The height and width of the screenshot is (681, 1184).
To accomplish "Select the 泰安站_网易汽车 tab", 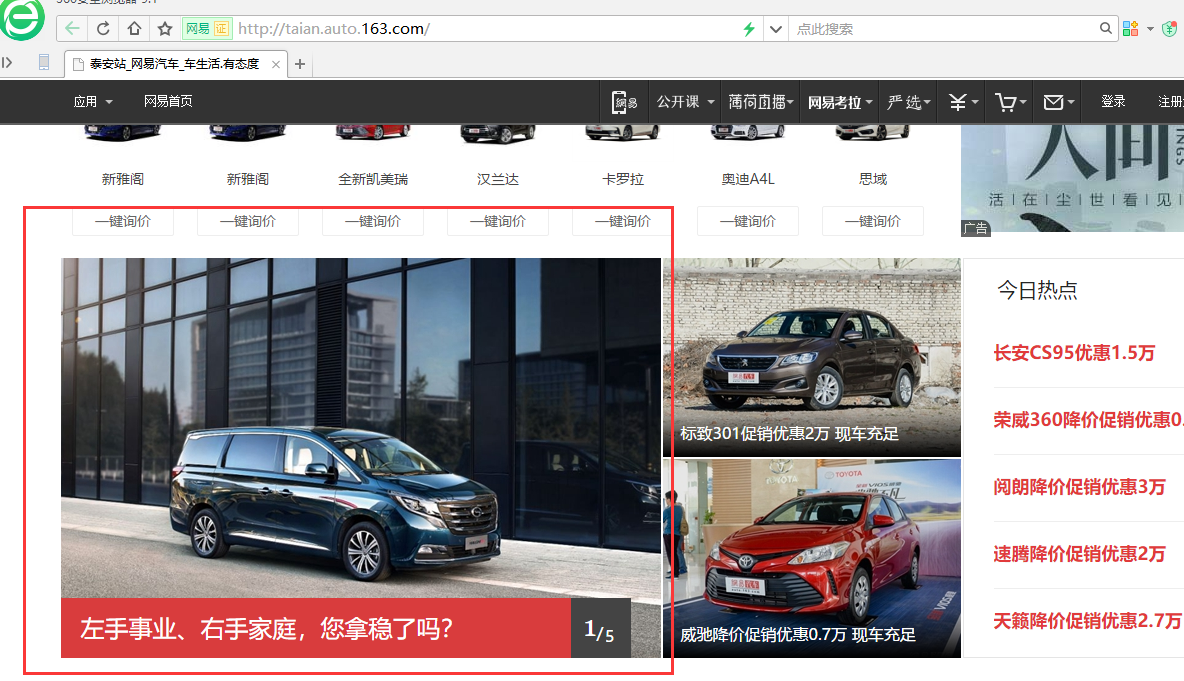I will (176, 64).
